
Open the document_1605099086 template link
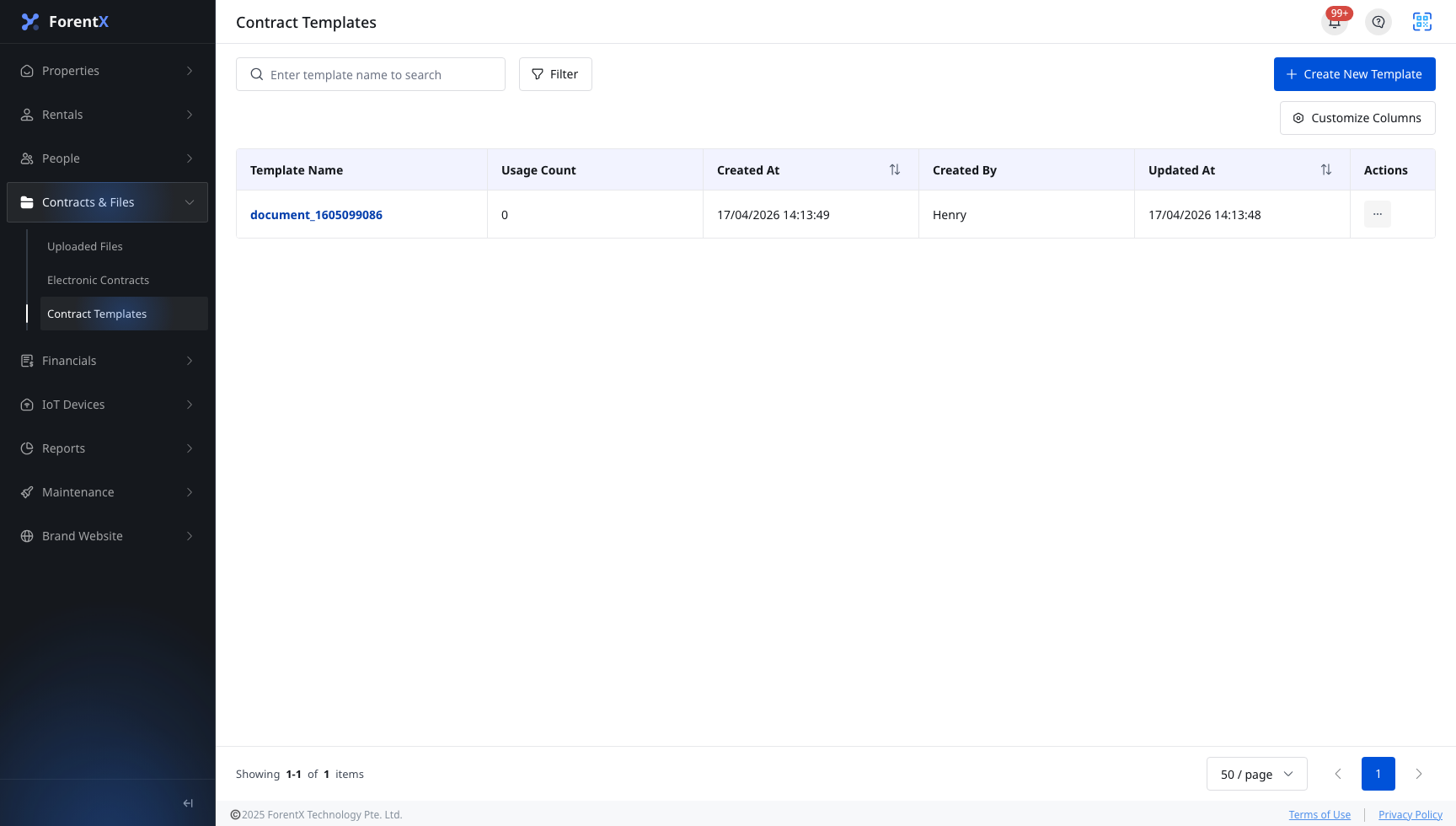[x=316, y=215]
